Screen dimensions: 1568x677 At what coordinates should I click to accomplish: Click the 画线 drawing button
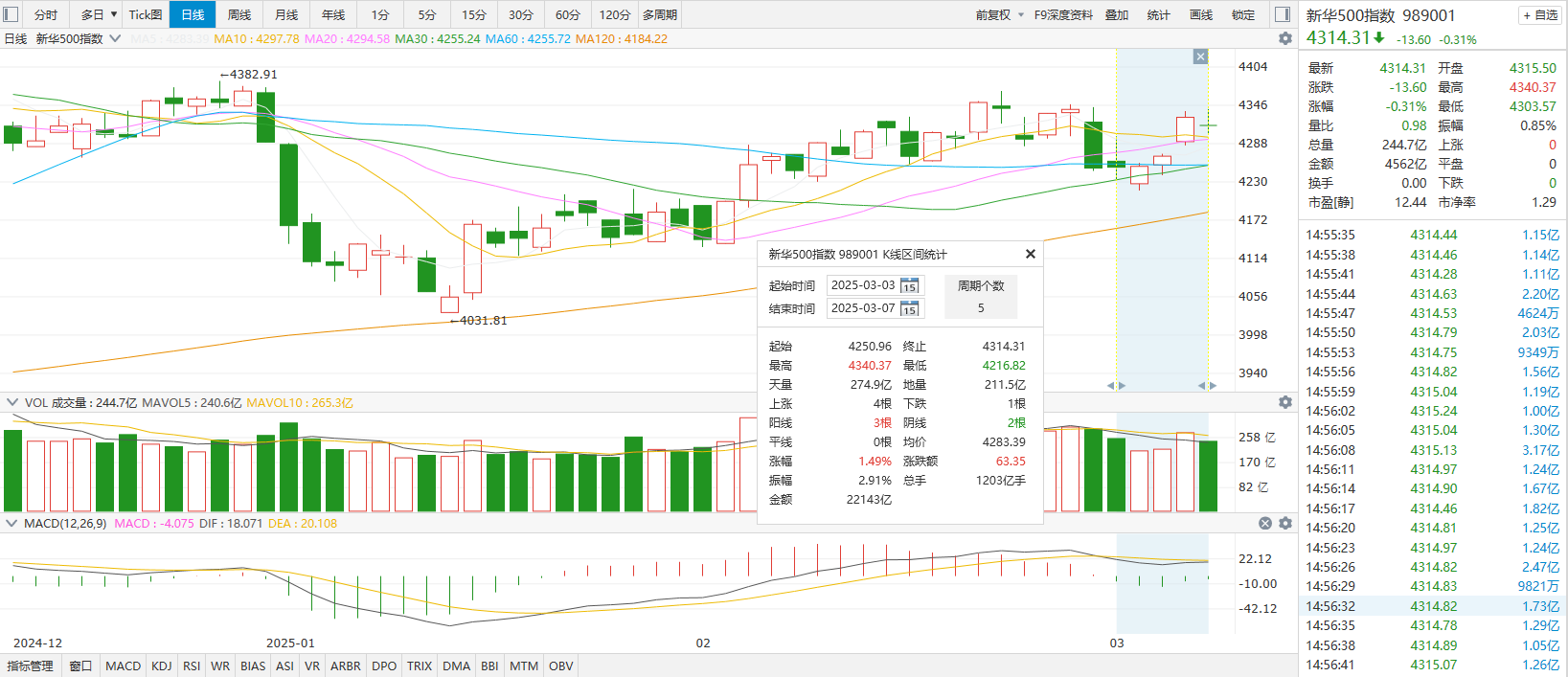coord(1201,14)
